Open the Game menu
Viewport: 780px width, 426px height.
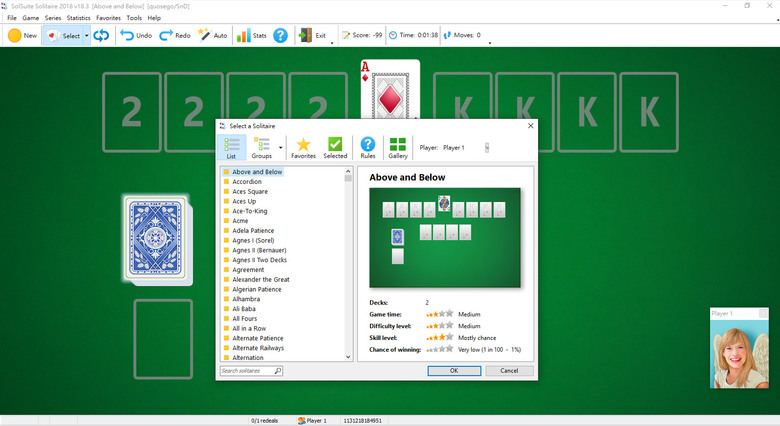pyautogui.click(x=30, y=18)
